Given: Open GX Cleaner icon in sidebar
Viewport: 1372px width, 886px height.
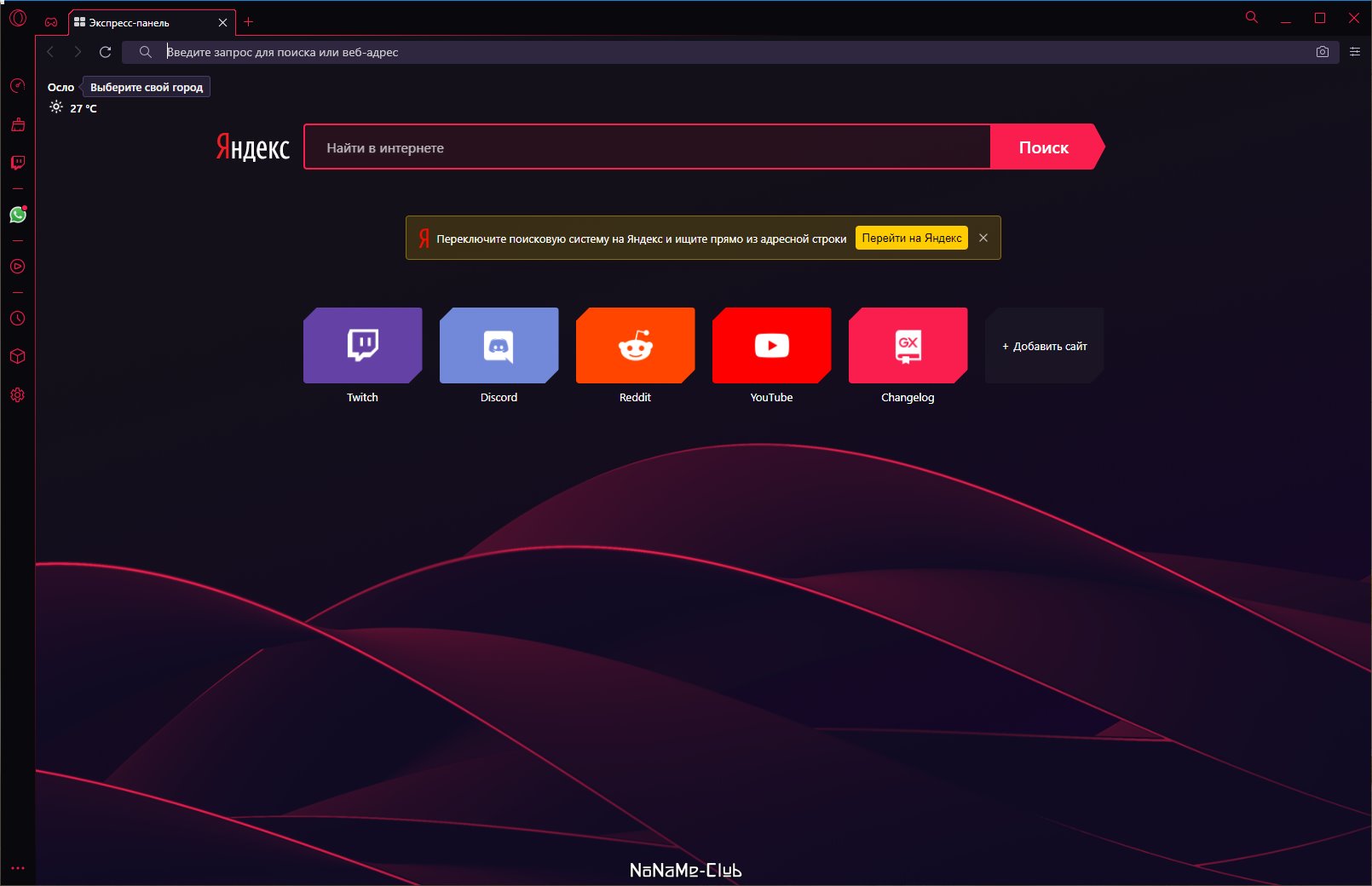Looking at the screenshot, I should (x=18, y=124).
